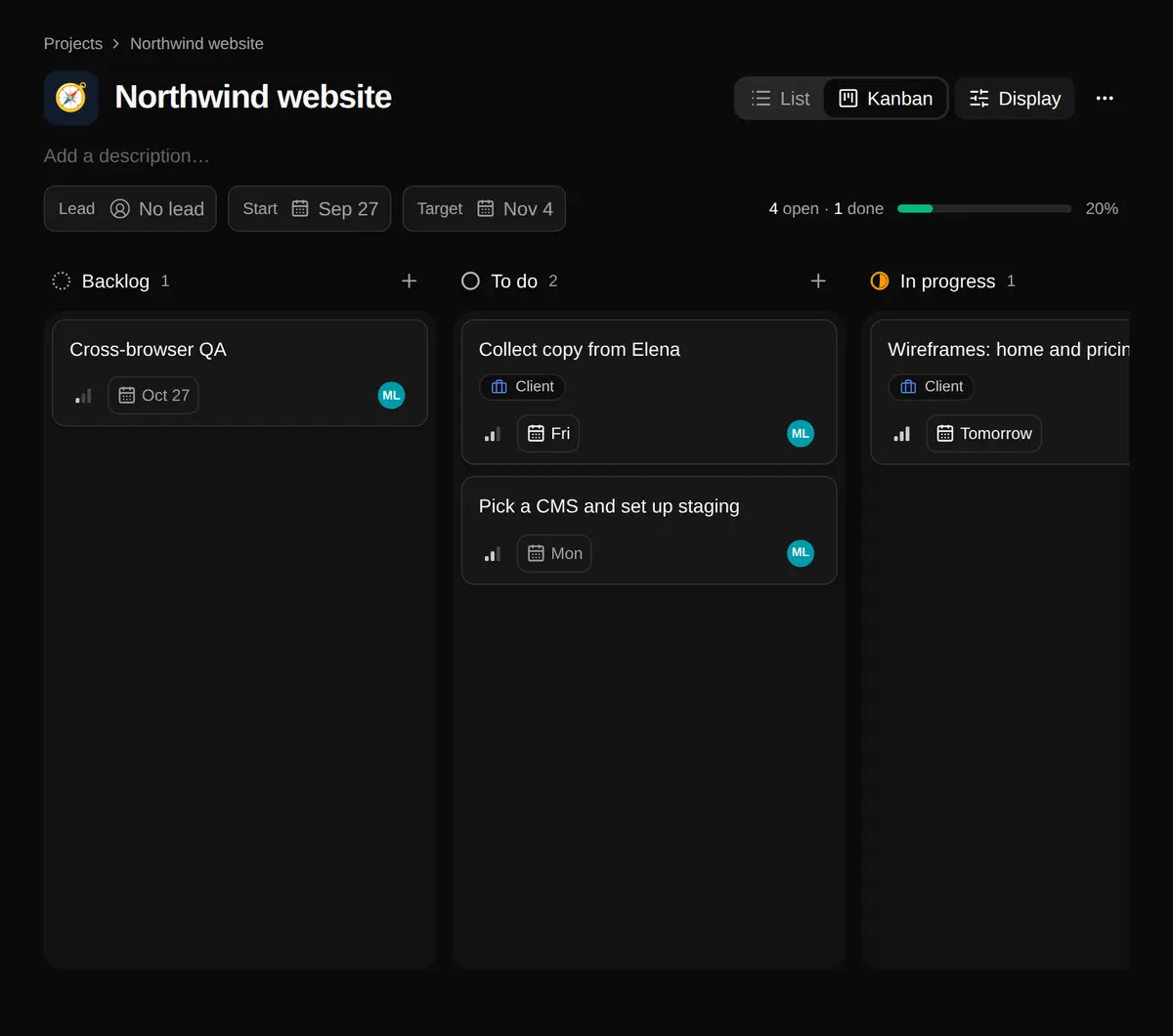Set the project Lead (No lead)
The height and width of the screenshot is (1036, 1173).
[x=130, y=209]
